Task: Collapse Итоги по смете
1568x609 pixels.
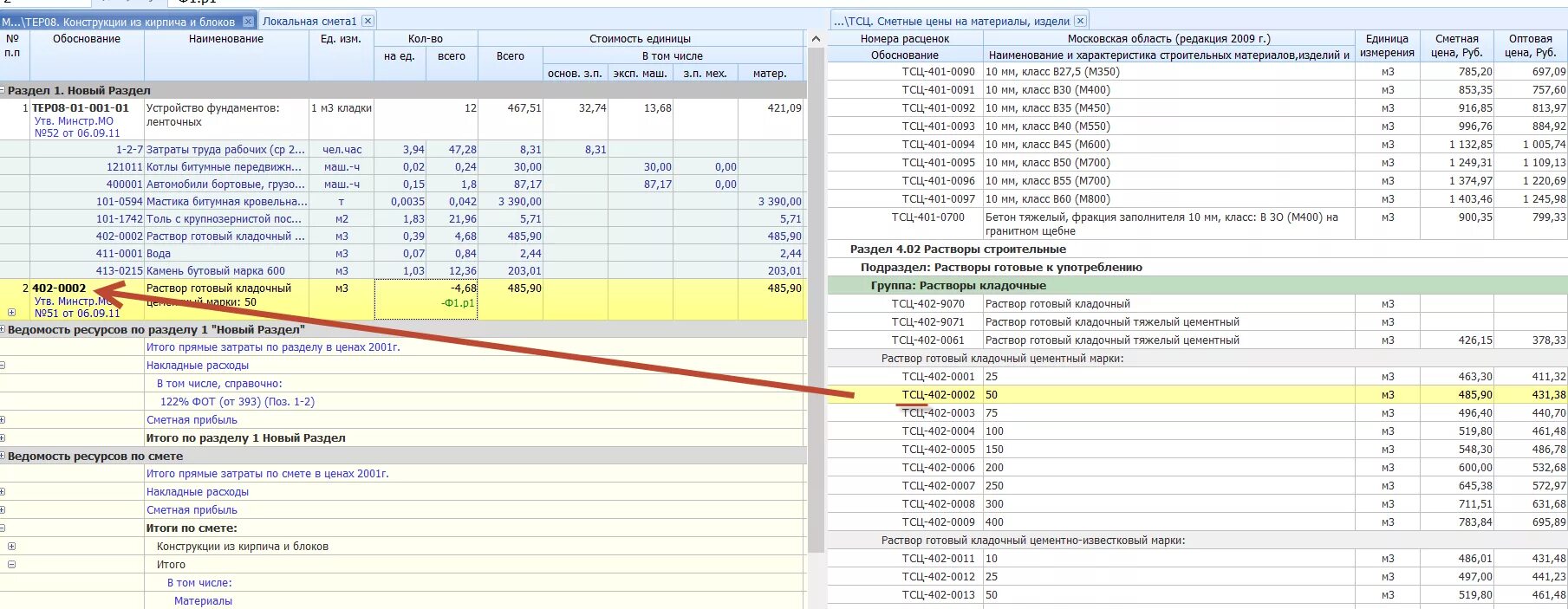Action: coord(3,528)
